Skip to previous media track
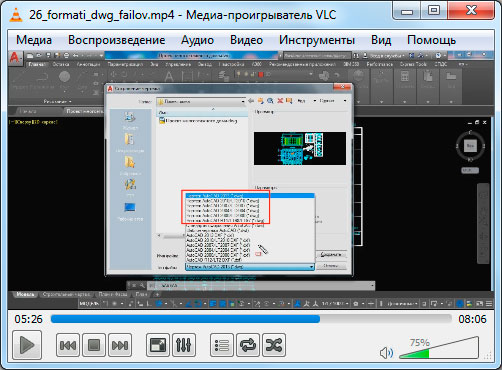This screenshot has height=370, width=502. pos(68,345)
